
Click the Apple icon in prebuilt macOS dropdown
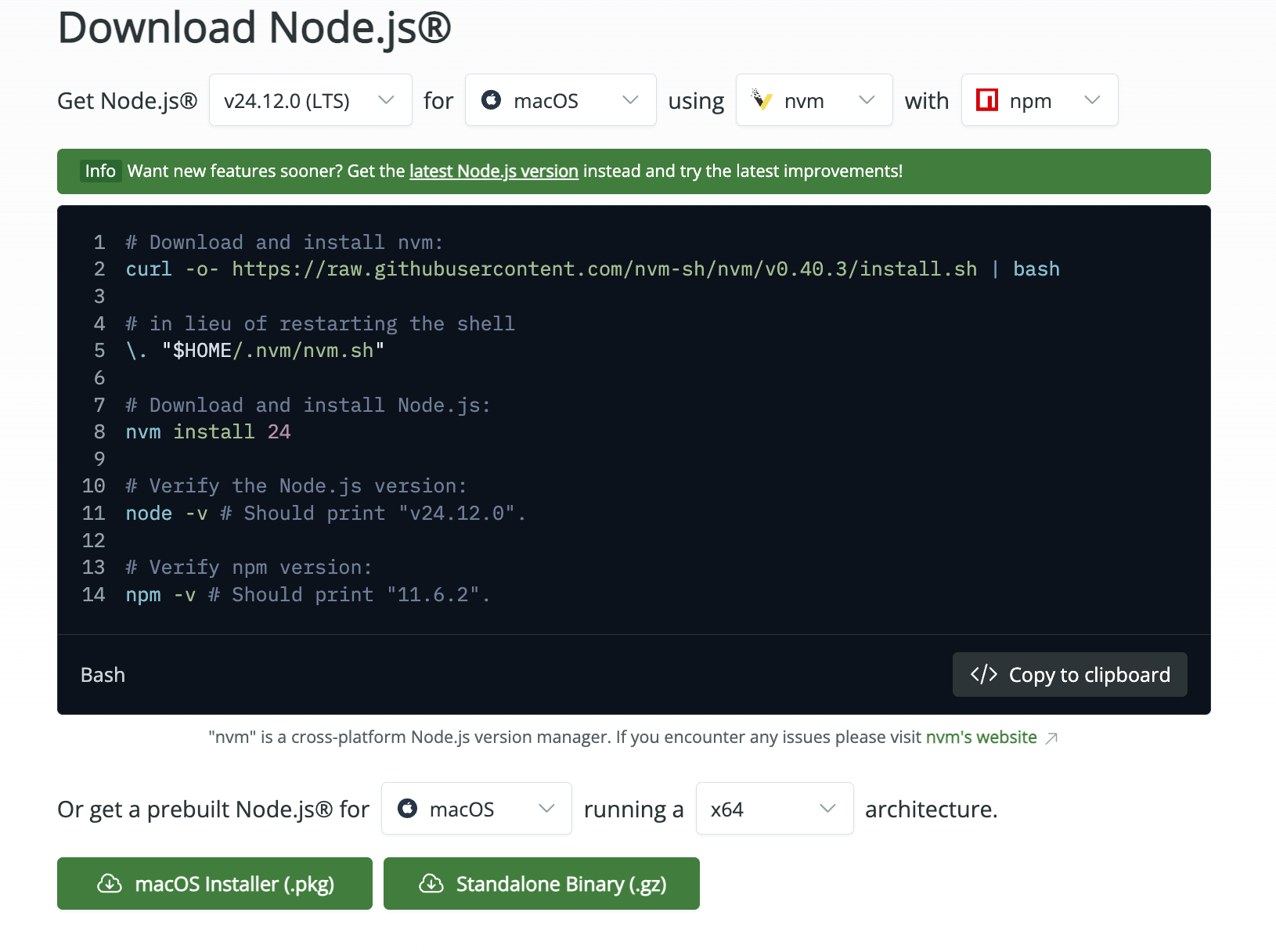click(408, 809)
